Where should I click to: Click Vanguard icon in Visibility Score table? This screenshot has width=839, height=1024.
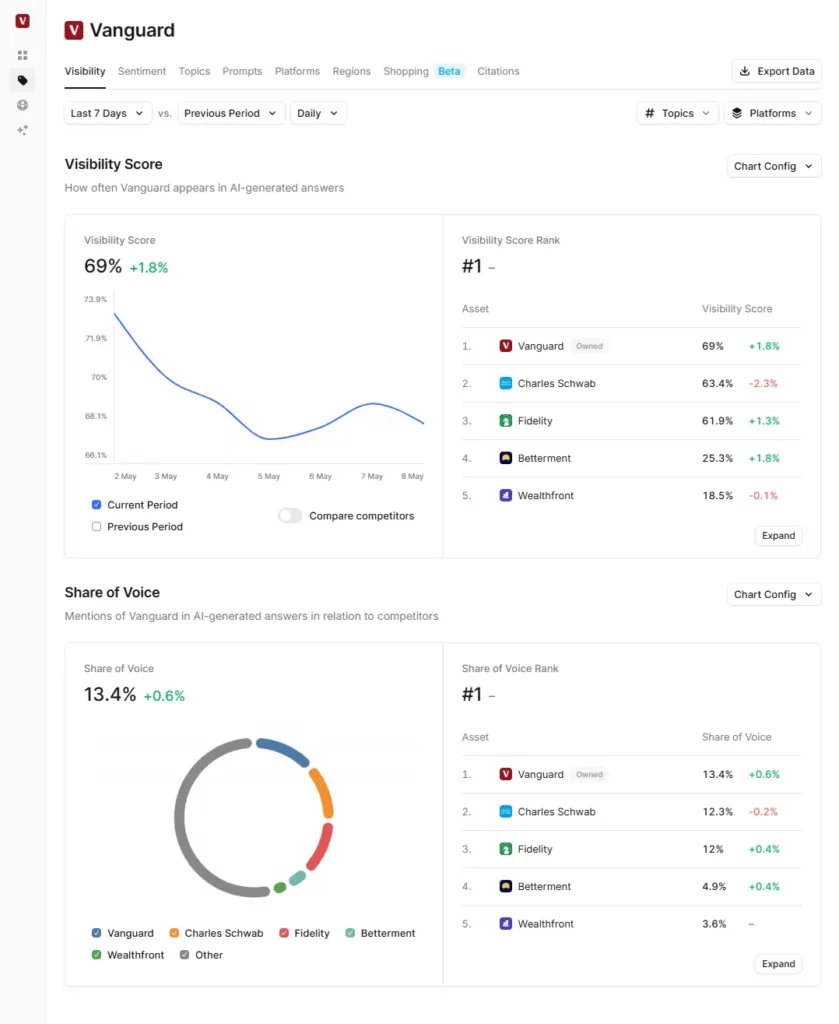[505, 346]
